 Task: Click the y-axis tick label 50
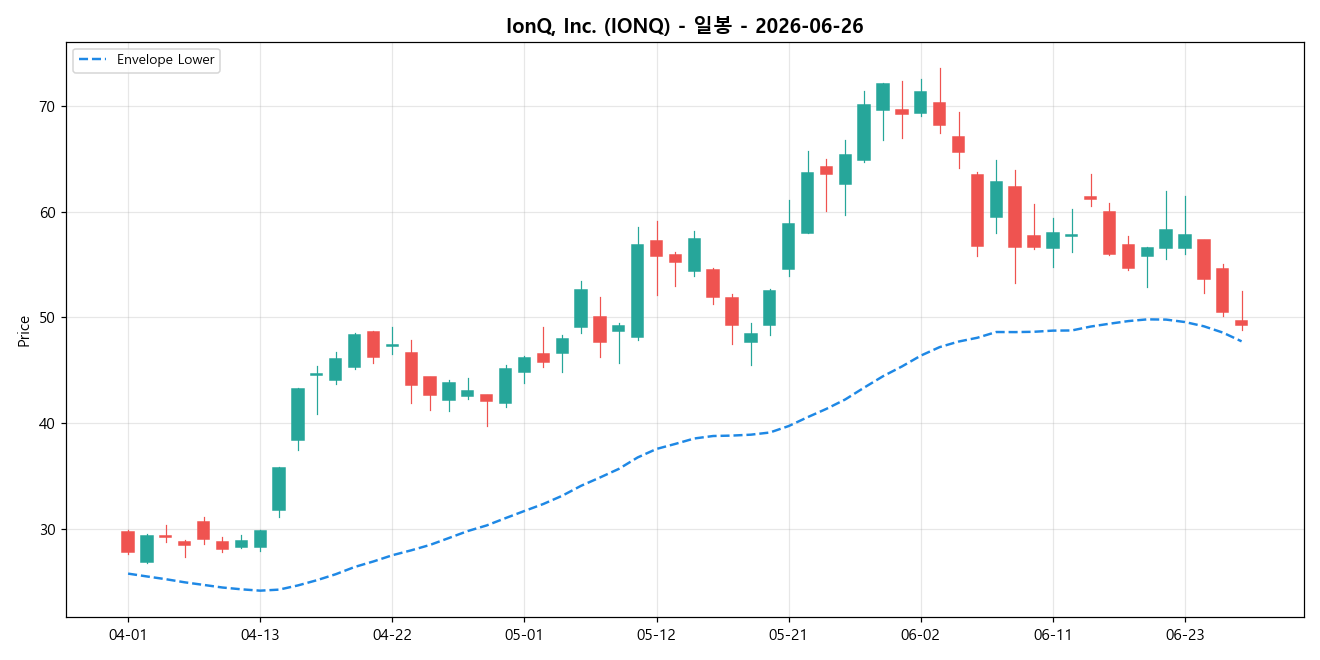tap(48, 318)
